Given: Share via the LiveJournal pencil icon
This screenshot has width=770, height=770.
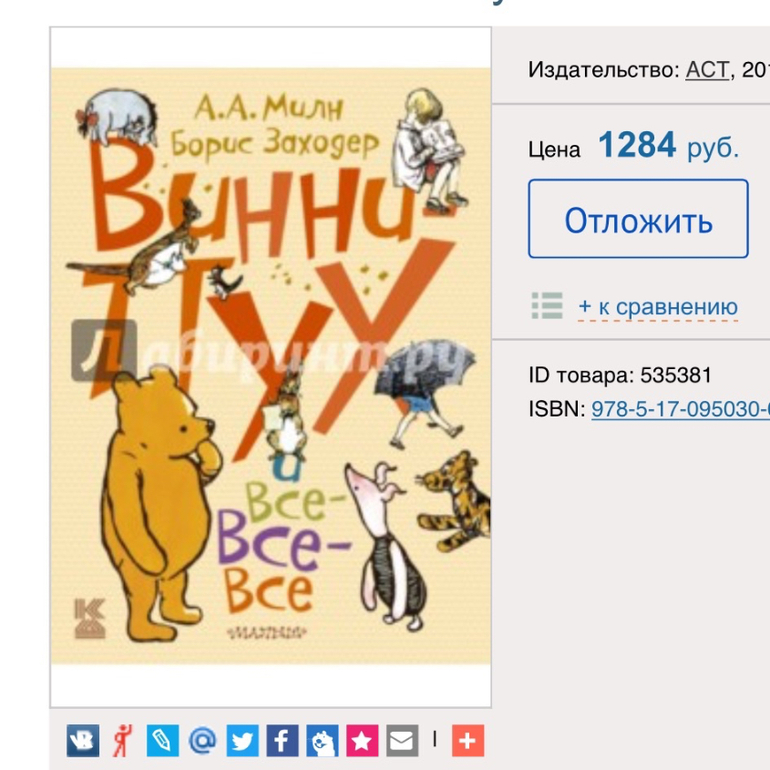Looking at the screenshot, I should pos(163,740).
